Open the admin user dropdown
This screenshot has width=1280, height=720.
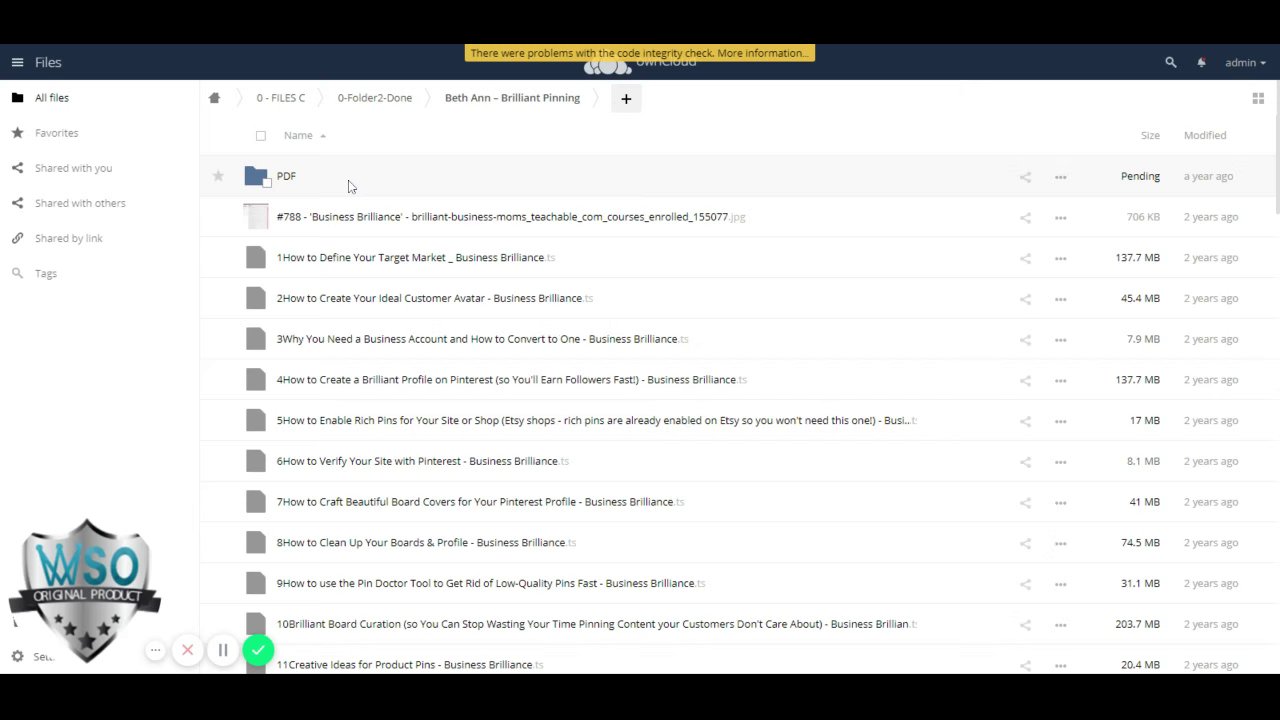pos(1245,62)
